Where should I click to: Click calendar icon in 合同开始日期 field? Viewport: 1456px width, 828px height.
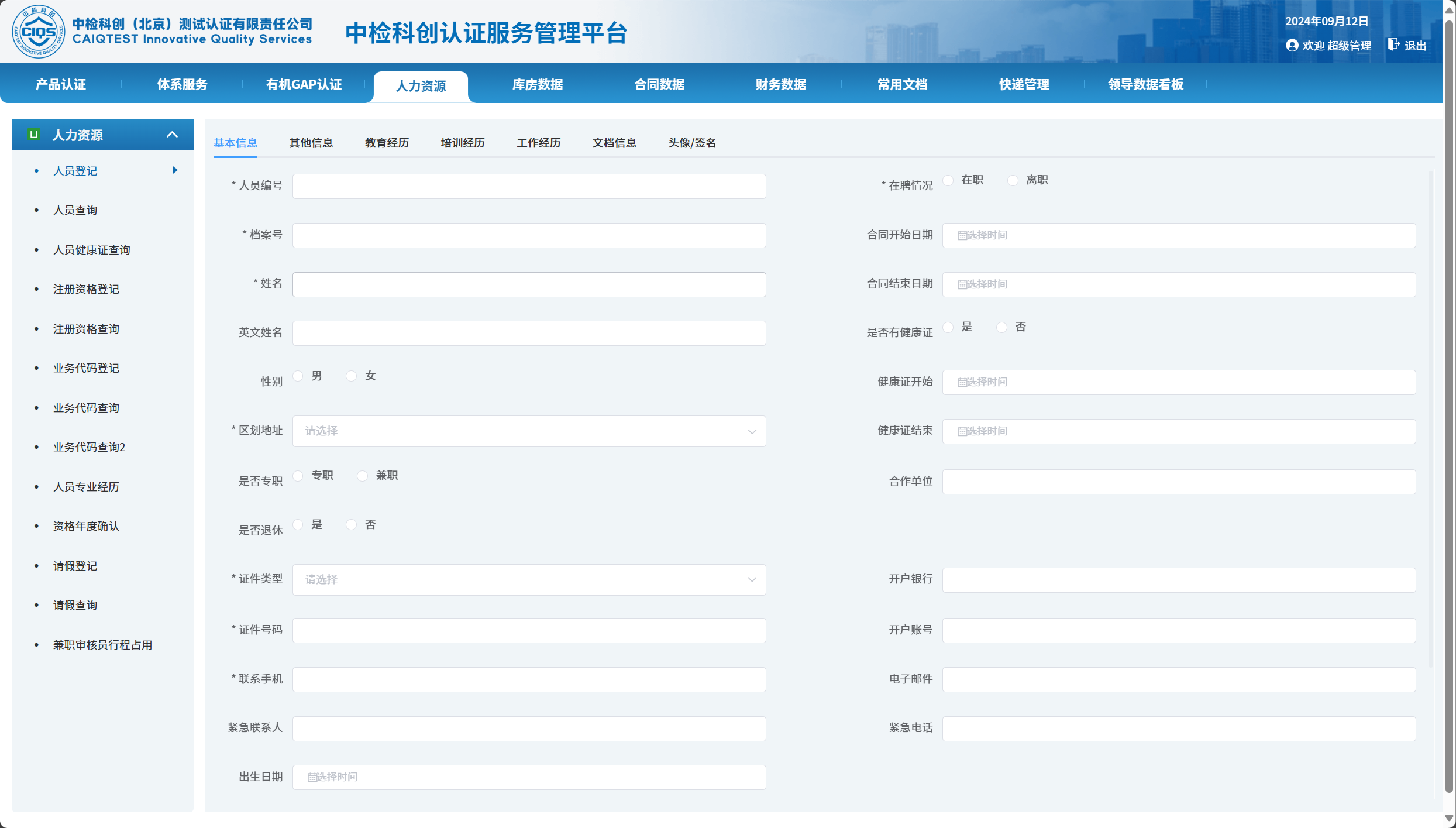tap(961, 236)
